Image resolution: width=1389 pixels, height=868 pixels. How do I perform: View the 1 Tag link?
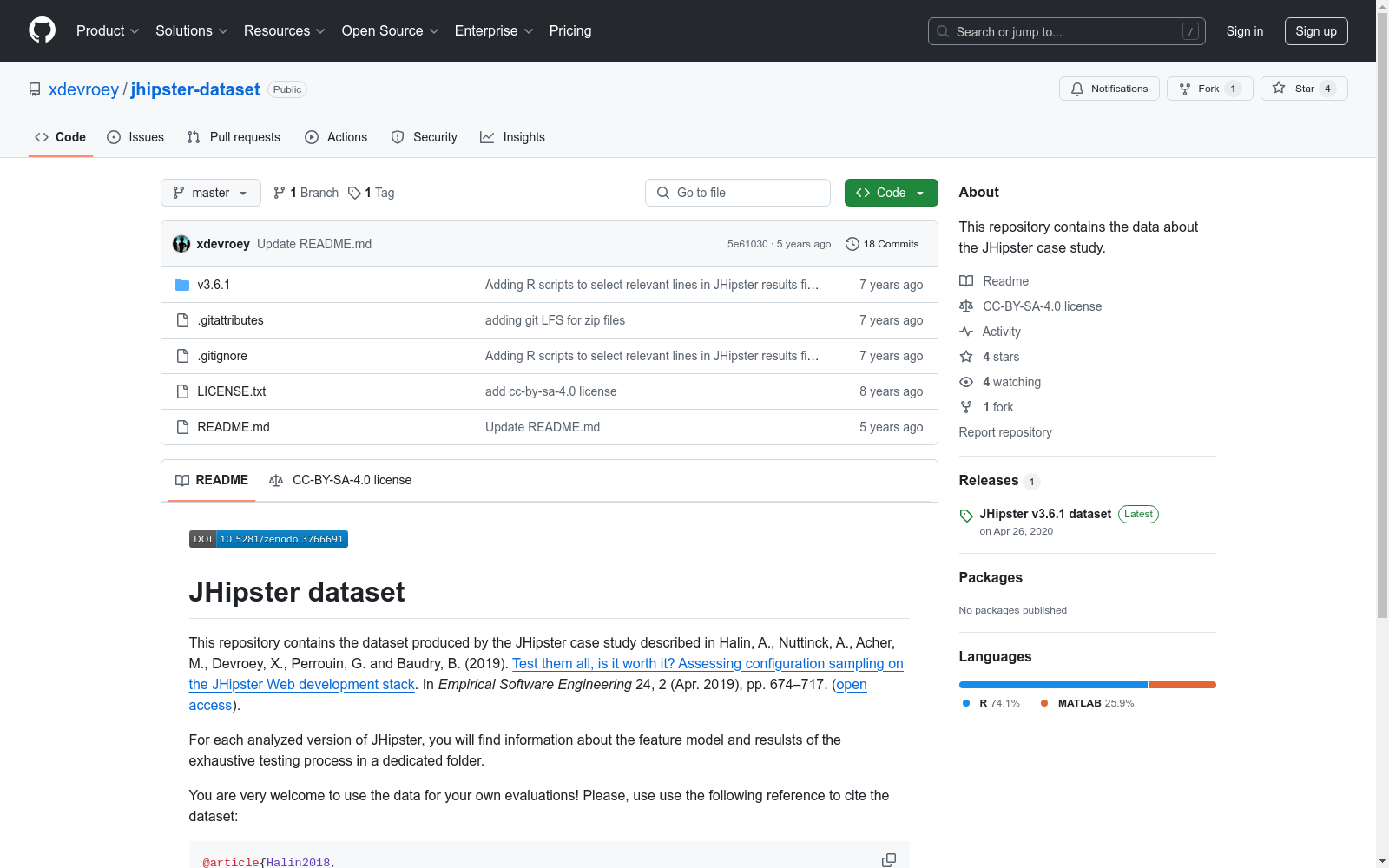372,193
